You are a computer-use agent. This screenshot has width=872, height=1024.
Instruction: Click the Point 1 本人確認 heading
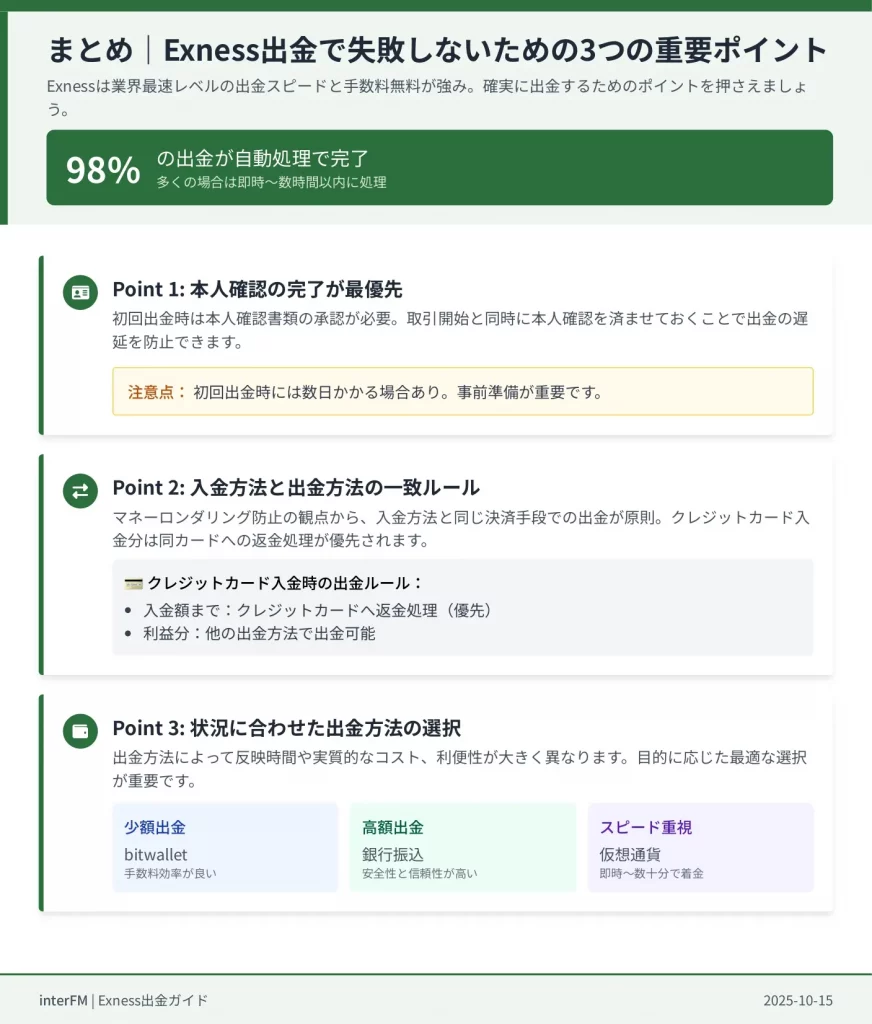[x=257, y=289]
